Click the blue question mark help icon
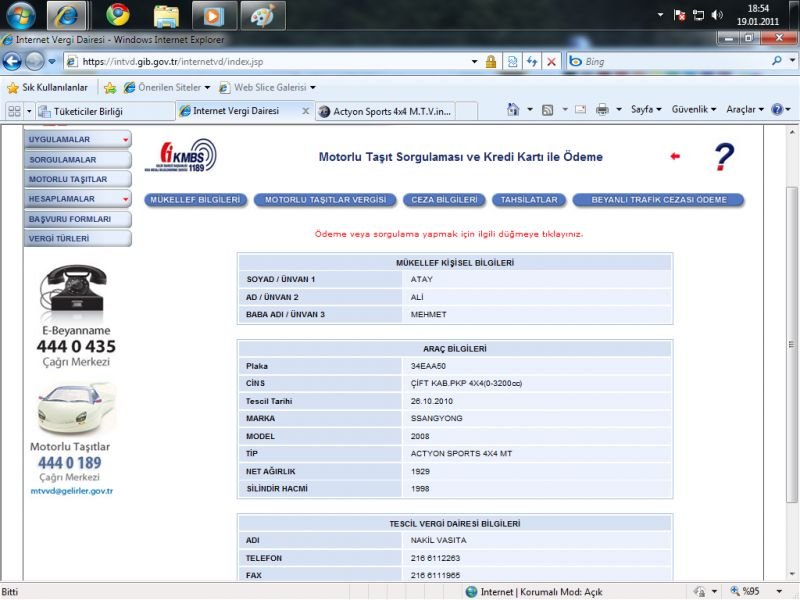This screenshot has height=600, width=800. 724,157
